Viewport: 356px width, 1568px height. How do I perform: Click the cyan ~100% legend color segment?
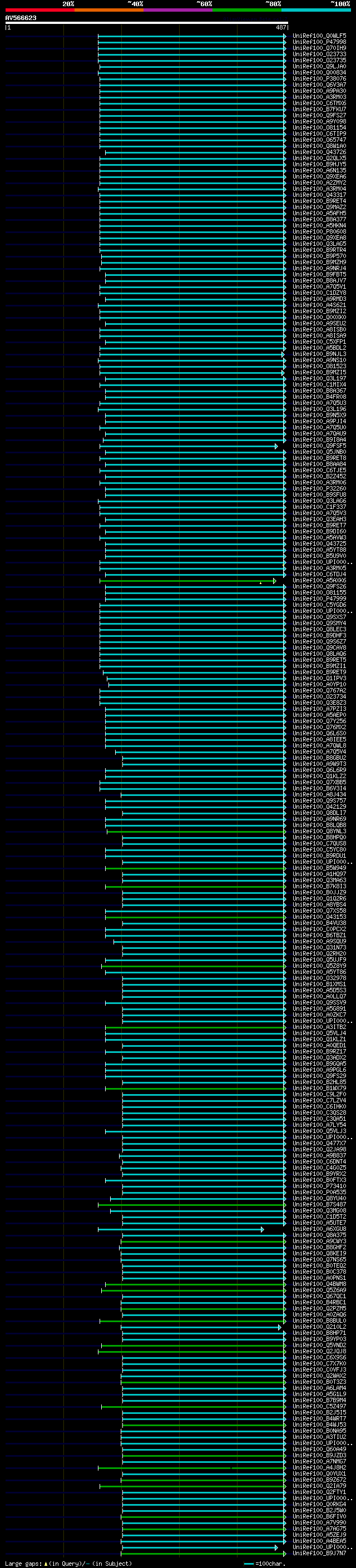[316, 10]
